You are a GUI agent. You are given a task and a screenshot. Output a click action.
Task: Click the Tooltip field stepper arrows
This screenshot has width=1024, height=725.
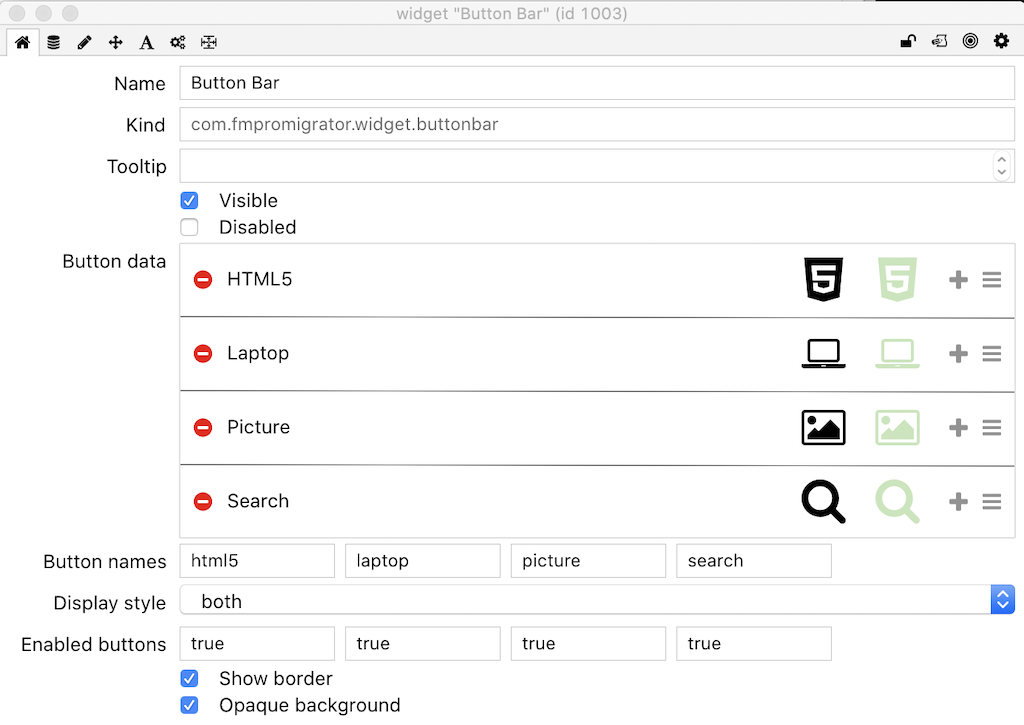1001,166
